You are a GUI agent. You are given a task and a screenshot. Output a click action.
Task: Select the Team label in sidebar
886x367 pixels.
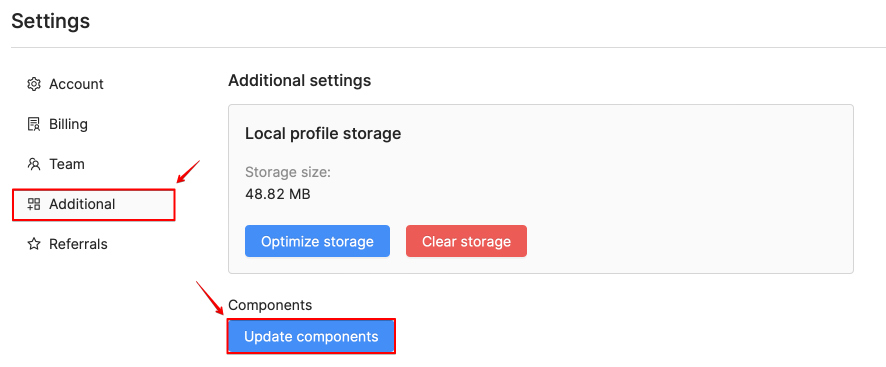pos(67,165)
